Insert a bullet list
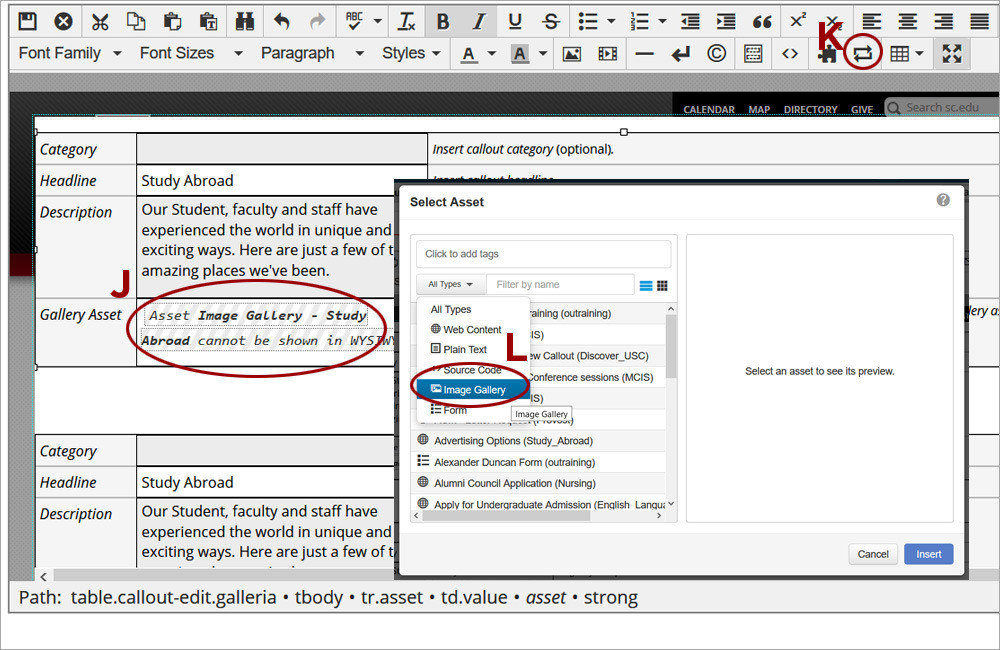1000x650 pixels. (588, 22)
